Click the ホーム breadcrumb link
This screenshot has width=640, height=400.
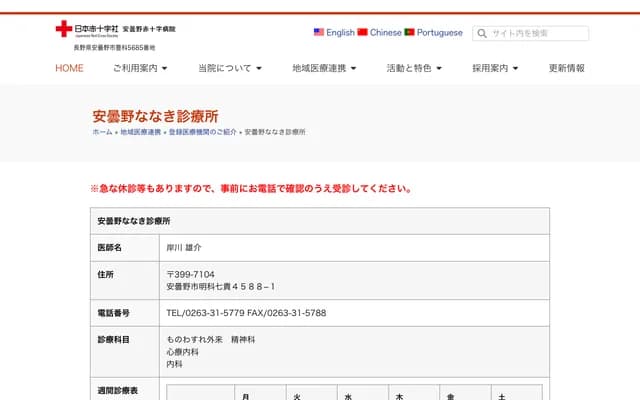pyautogui.click(x=102, y=132)
